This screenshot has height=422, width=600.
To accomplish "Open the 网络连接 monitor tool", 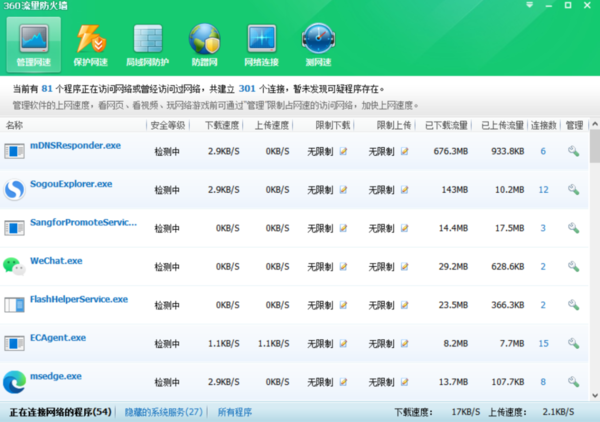I will (x=262, y=45).
